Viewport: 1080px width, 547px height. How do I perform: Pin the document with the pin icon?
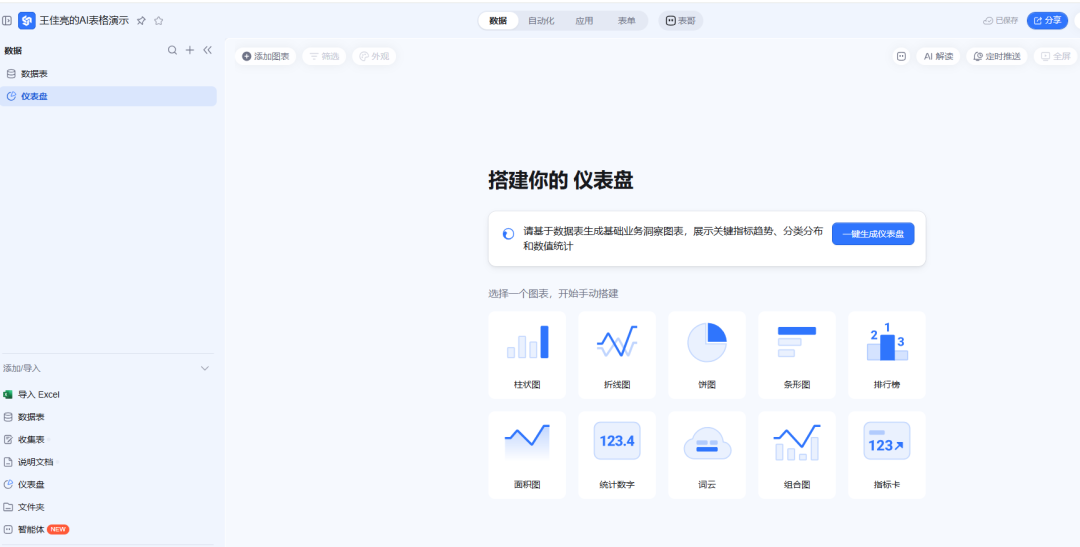[x=141, y=21]
